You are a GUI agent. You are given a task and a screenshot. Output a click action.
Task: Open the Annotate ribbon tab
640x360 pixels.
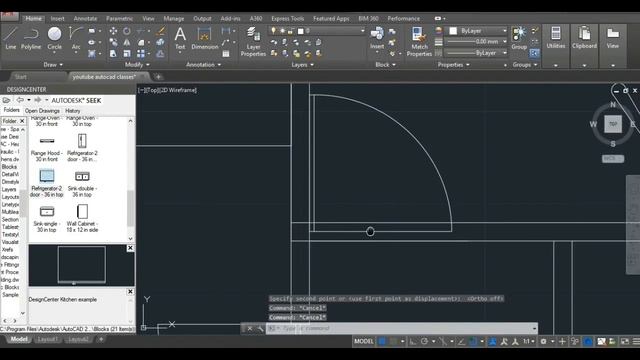[x=85, y=18]
